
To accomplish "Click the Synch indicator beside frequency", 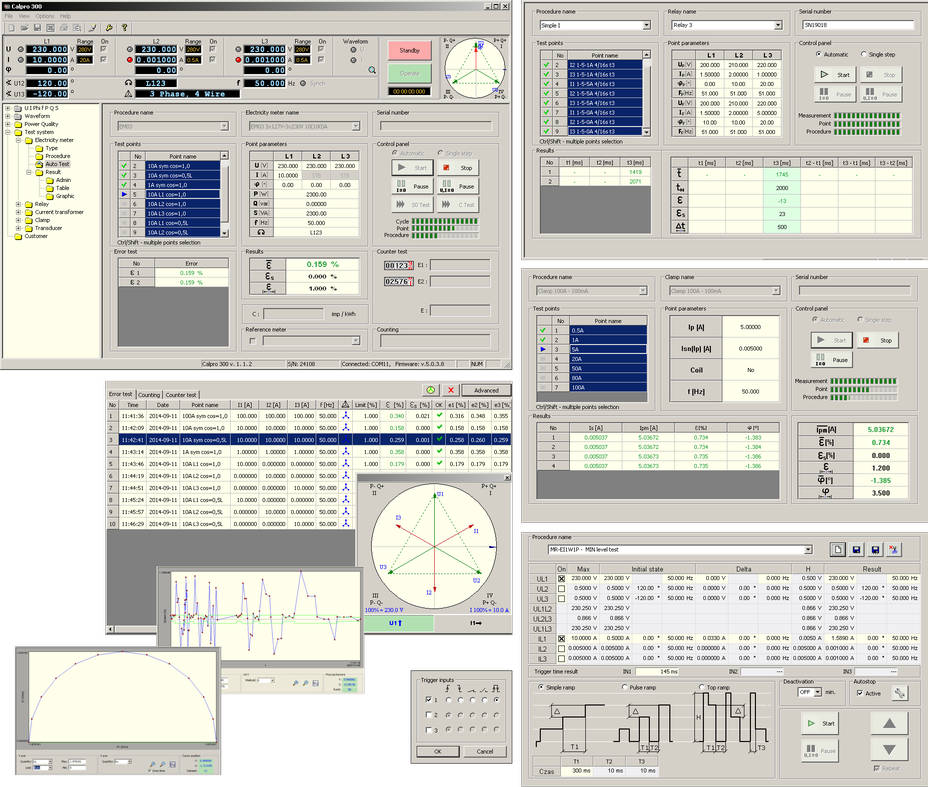I will click(303, 83).
